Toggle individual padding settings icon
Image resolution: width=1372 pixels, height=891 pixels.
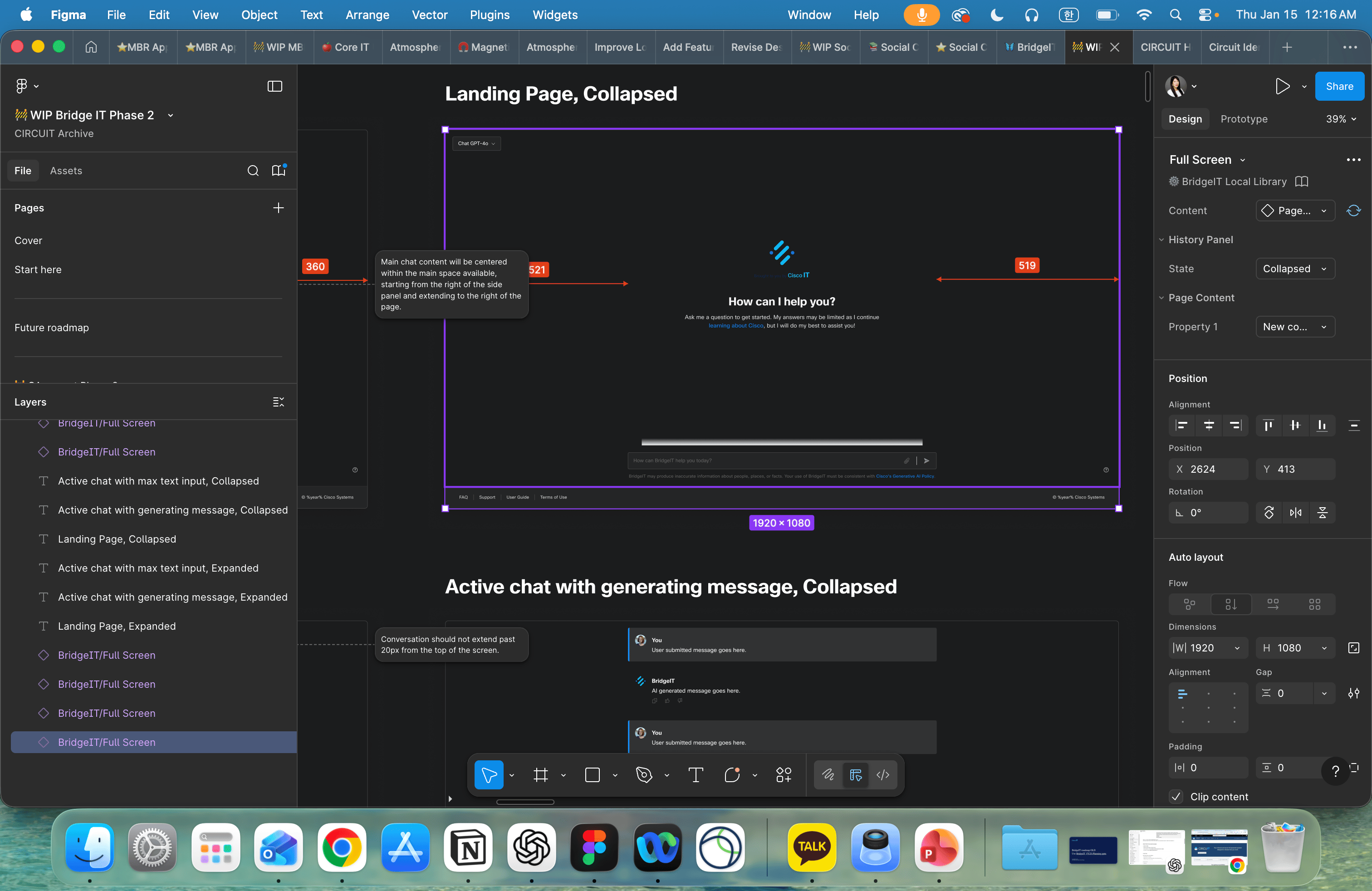(1354, 768)
